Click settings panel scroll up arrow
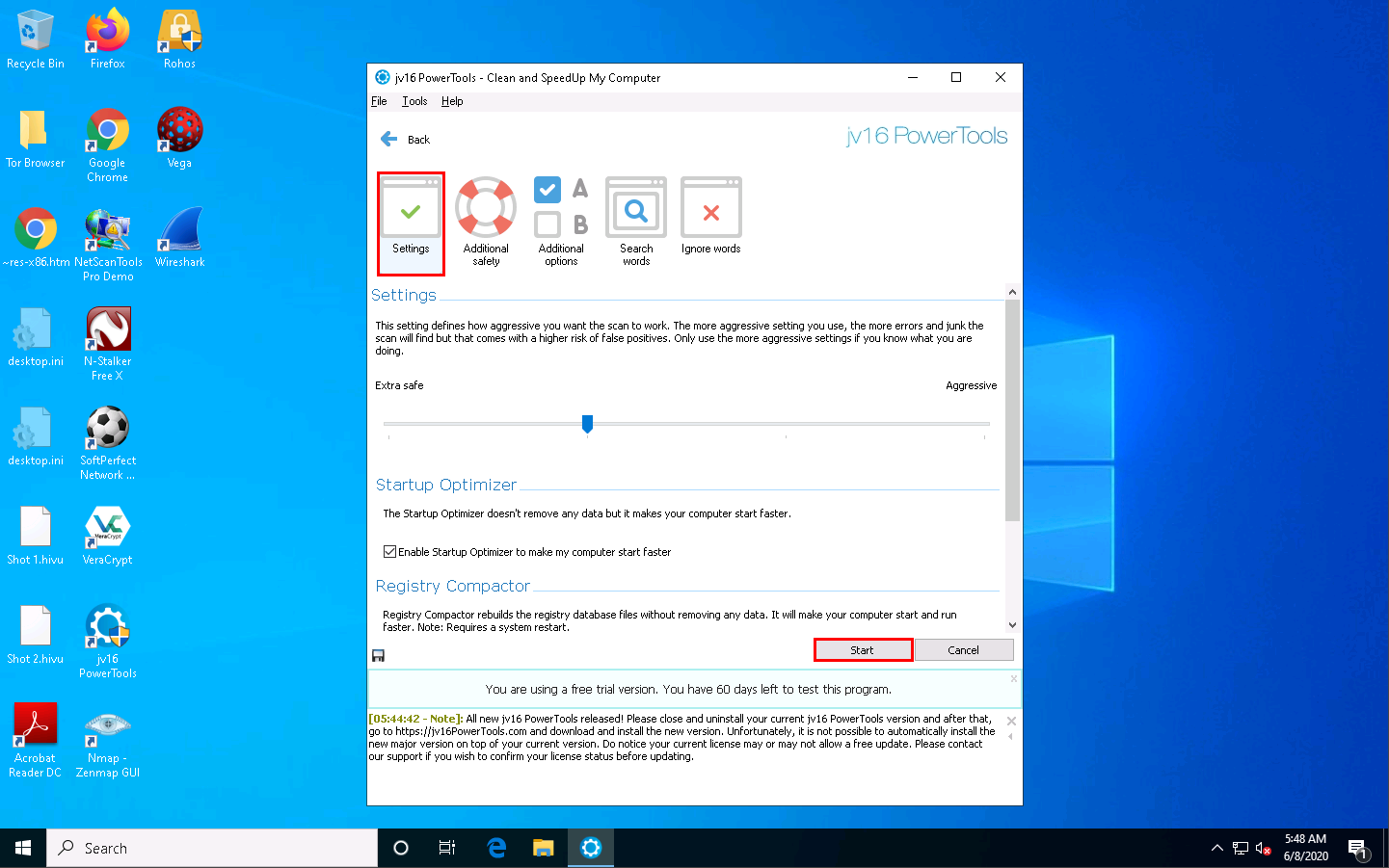The width and height of the screenshot is (1389, 868). (x=1012, y=292)
